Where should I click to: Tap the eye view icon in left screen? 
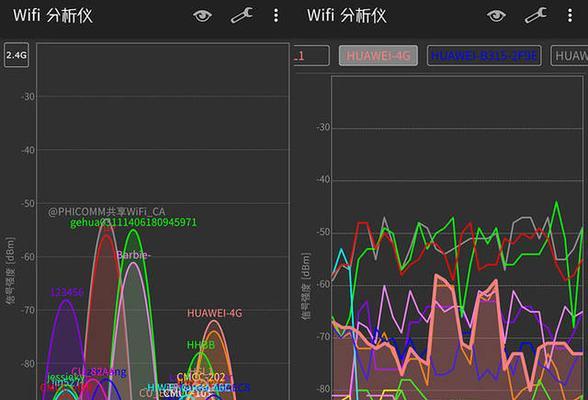[x=202, y=16]
